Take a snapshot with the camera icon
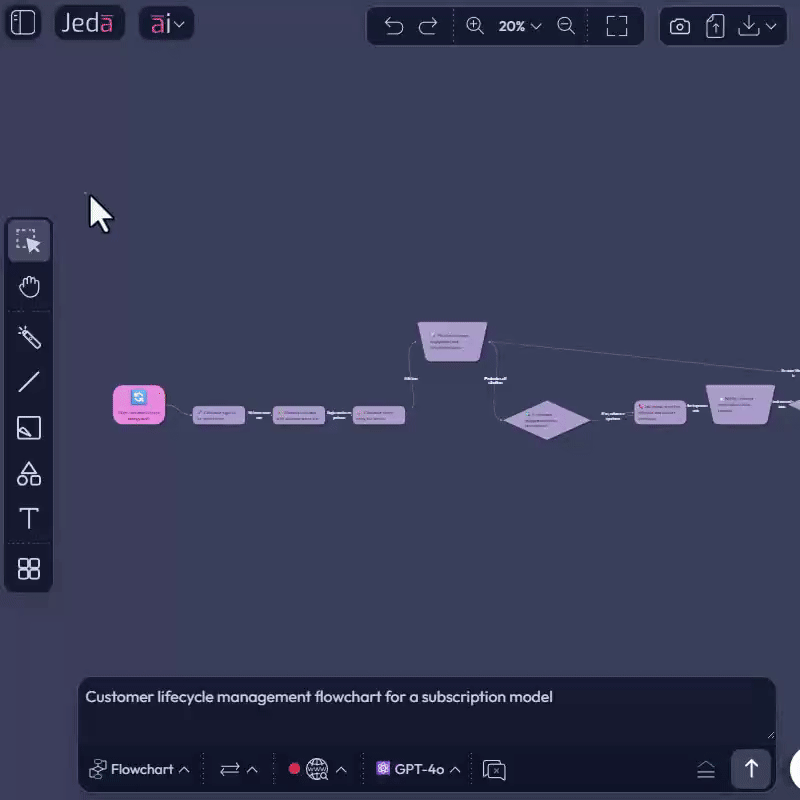Screen dimensions: 800x800 [x=680, y=26]
